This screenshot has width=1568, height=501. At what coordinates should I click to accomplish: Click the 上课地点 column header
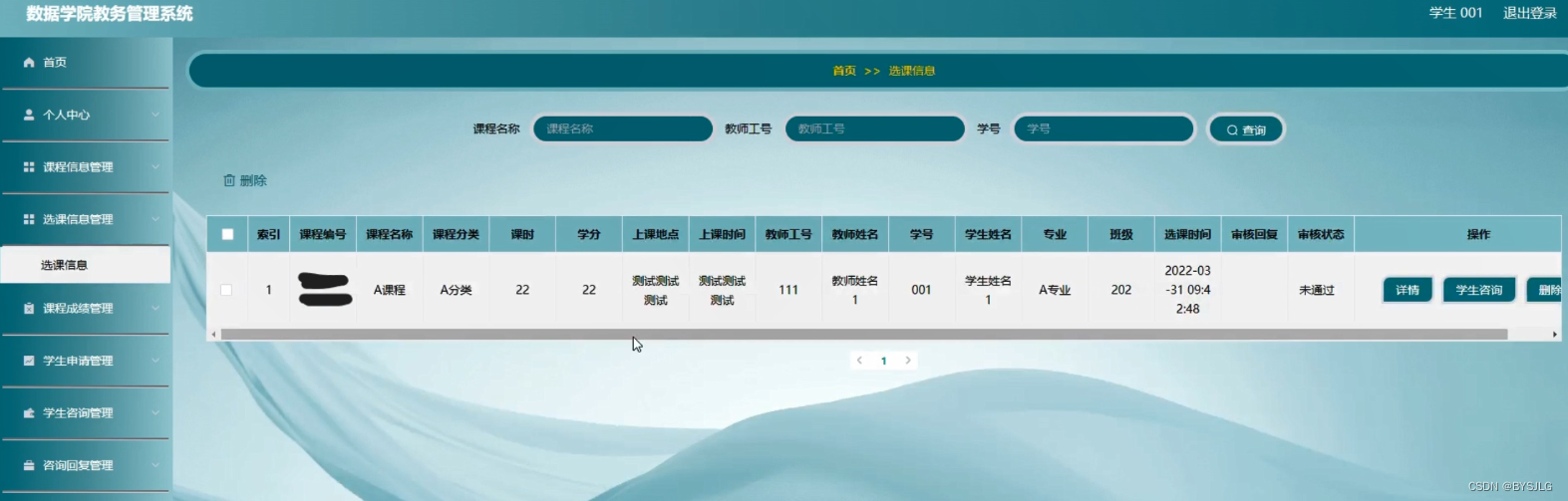(x=656, y=234)
